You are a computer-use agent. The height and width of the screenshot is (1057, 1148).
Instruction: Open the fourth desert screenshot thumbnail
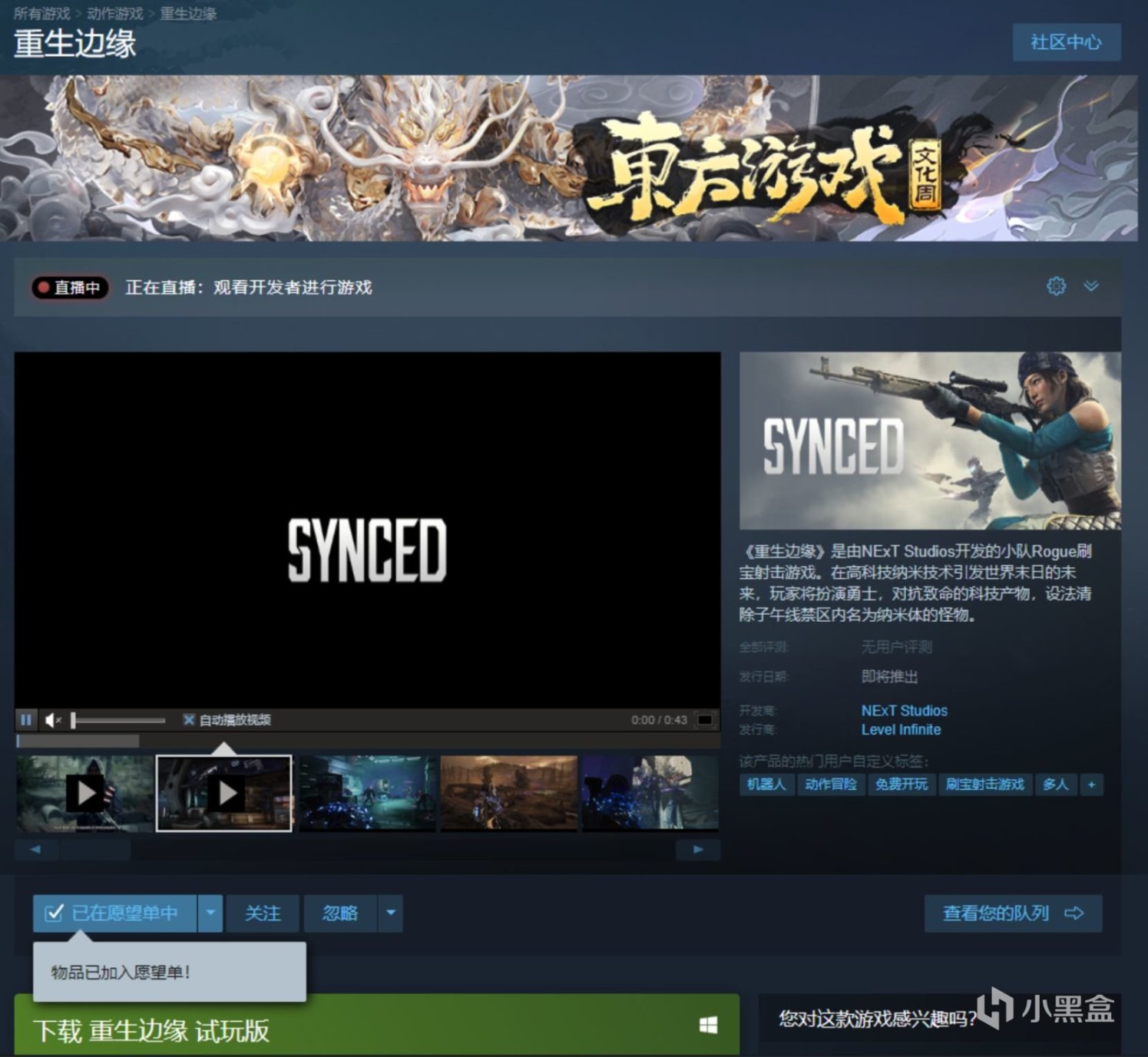tap(508, 793)
